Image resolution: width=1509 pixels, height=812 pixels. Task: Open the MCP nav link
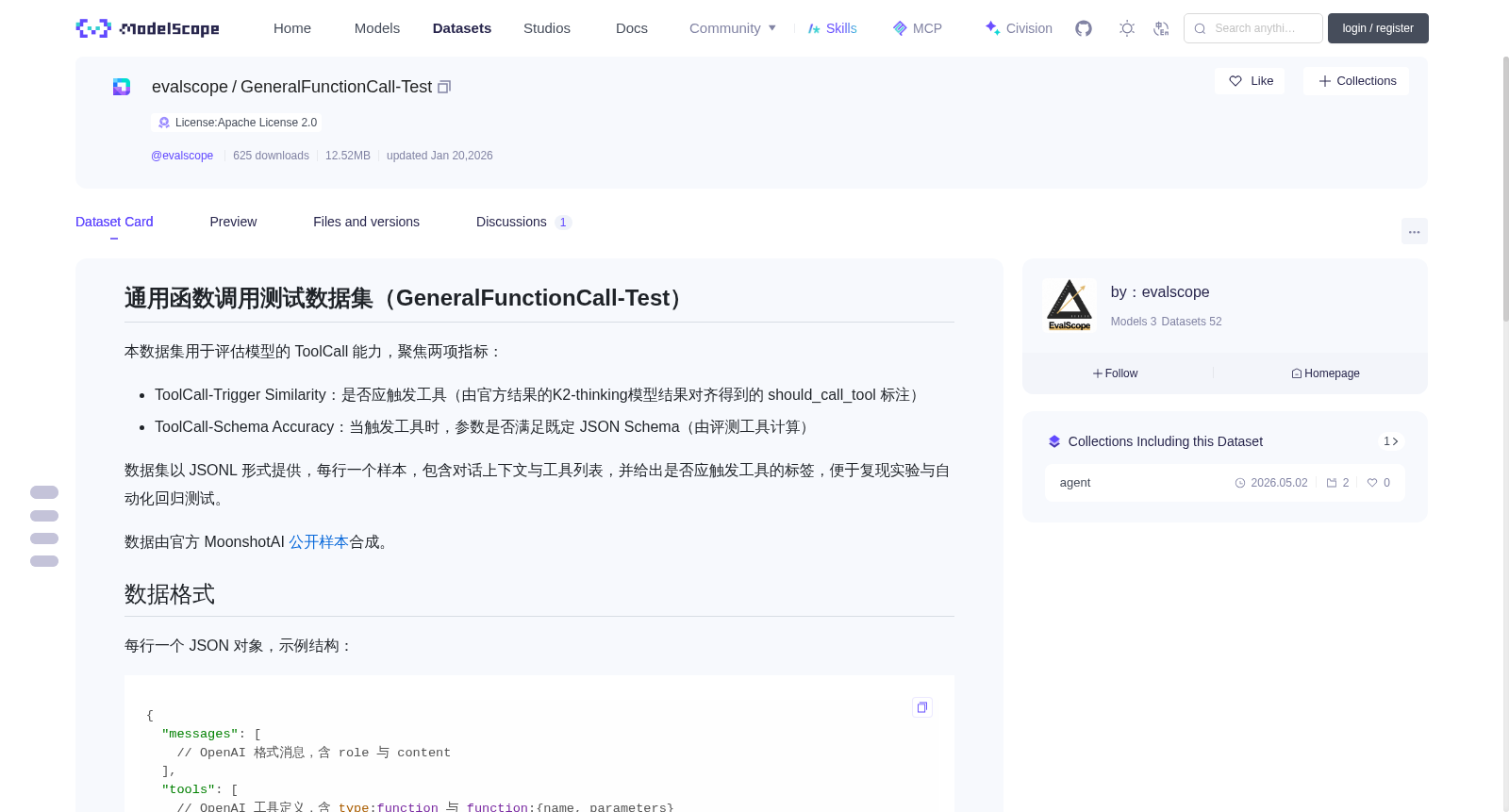coord(918,28)
